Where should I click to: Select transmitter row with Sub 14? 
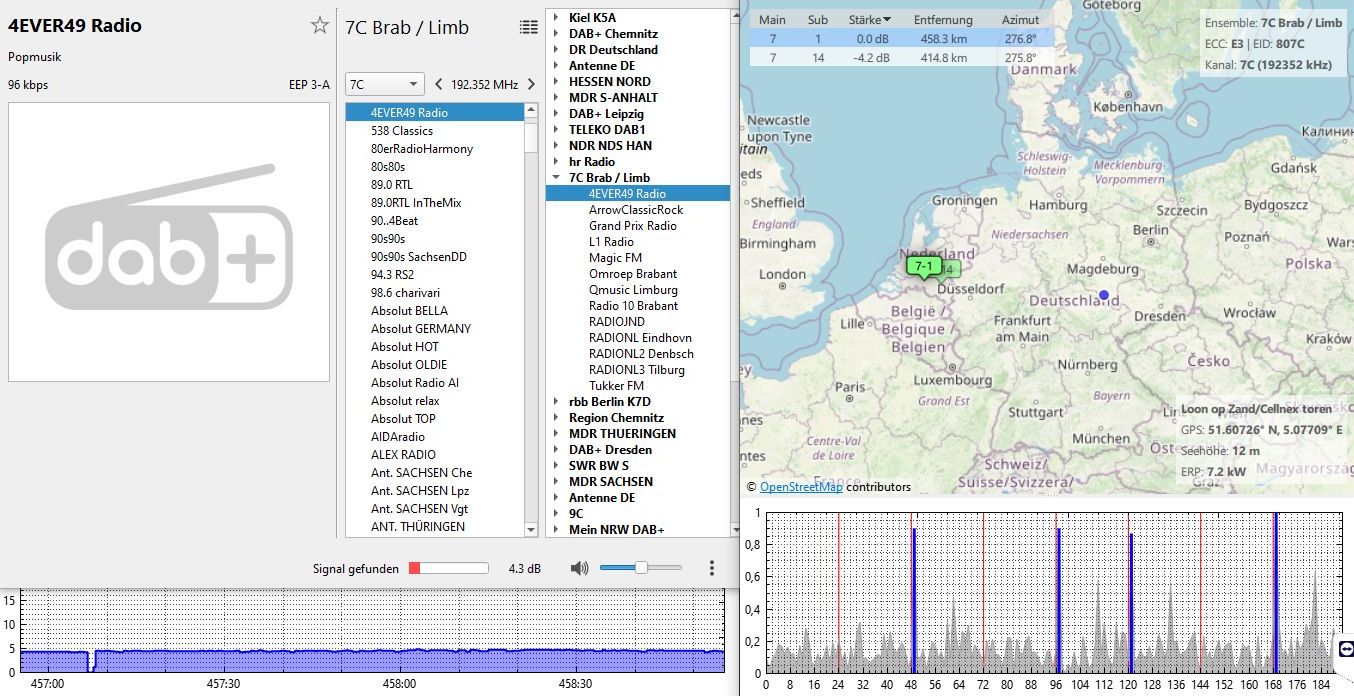(818, 58)
